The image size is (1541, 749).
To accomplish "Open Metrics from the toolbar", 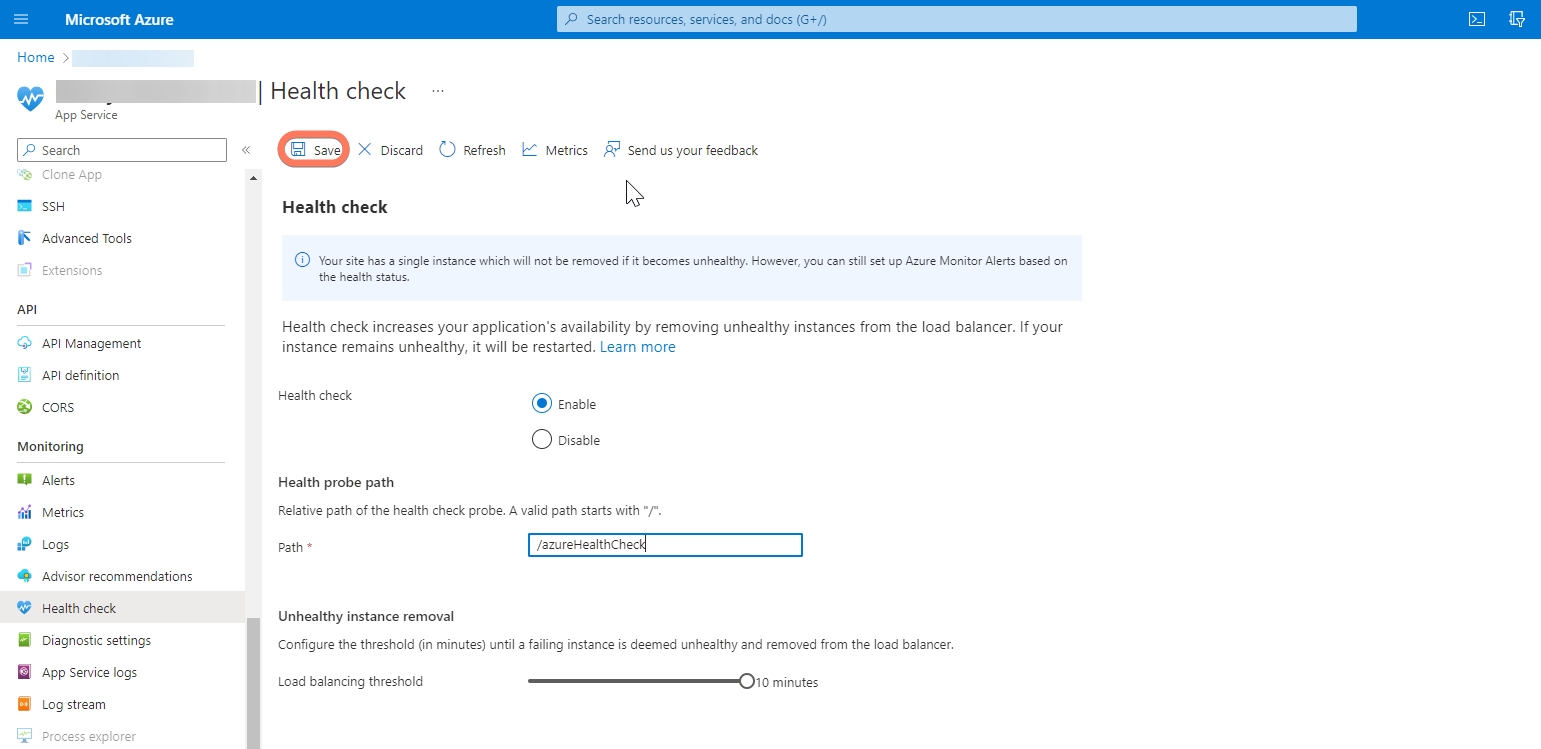I will [555, 150].
